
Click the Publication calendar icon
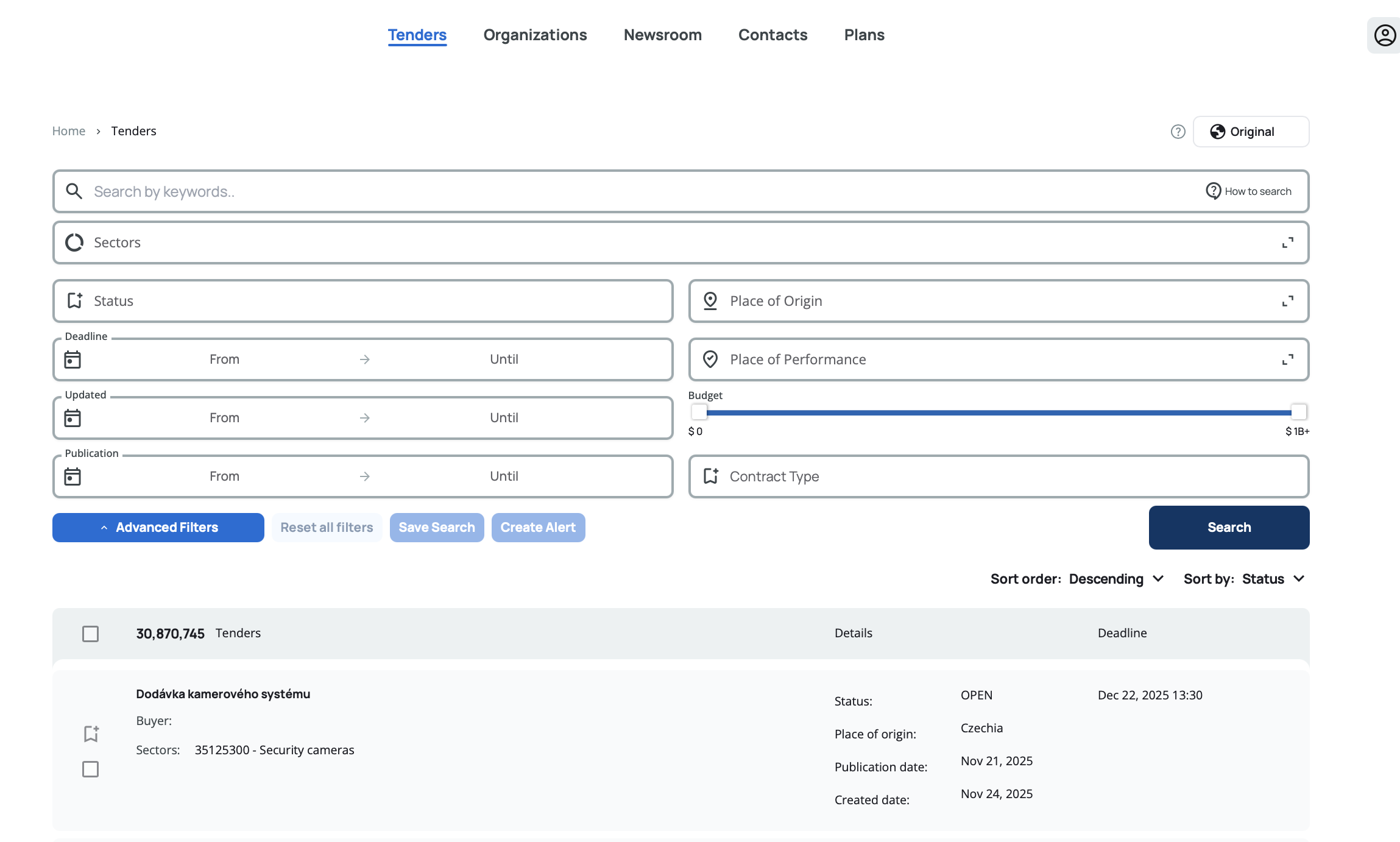click(x=72, y=476)
